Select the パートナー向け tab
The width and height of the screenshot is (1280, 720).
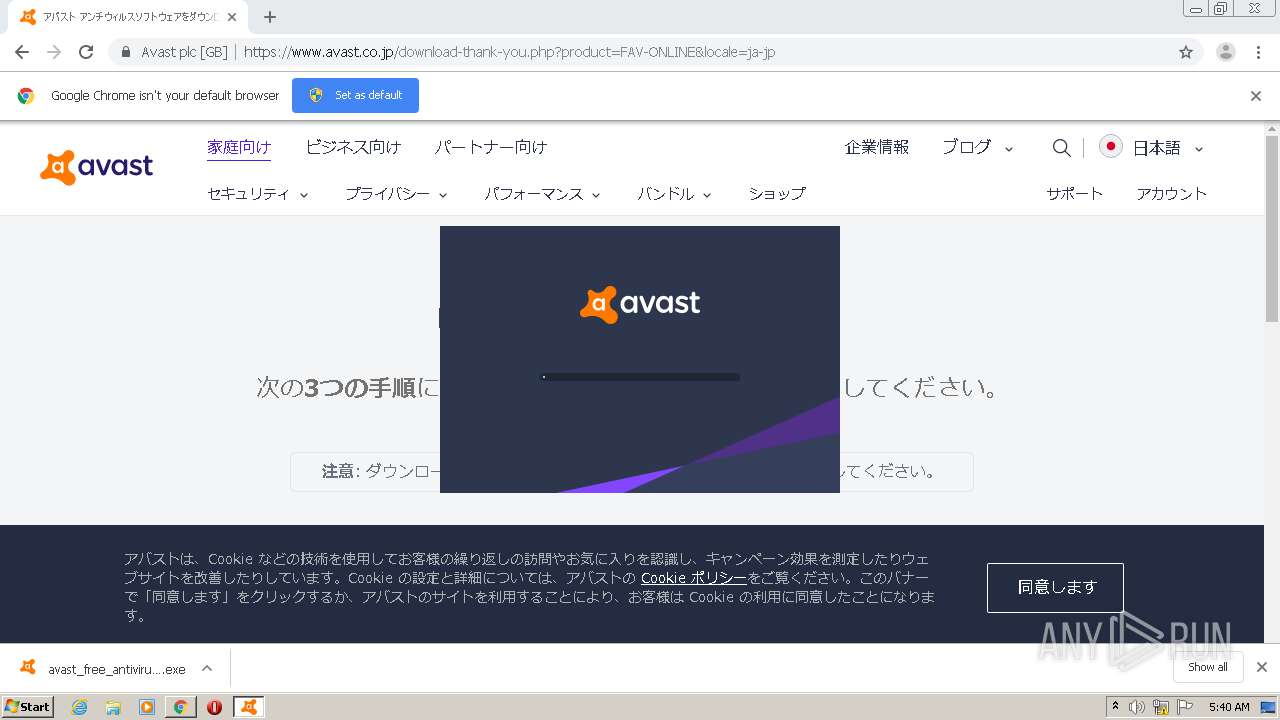pos(491,147)
